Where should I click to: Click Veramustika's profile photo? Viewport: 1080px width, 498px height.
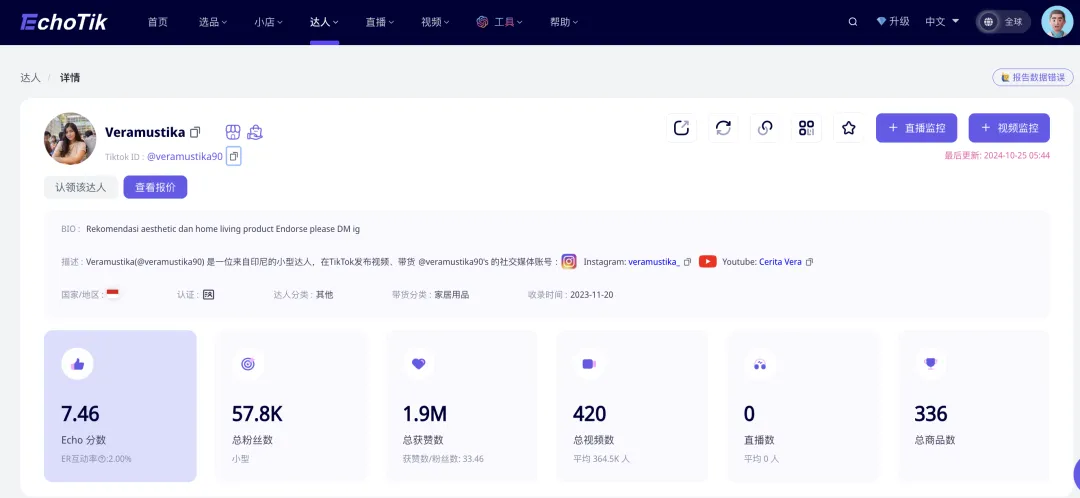click(x=70, y=139)
